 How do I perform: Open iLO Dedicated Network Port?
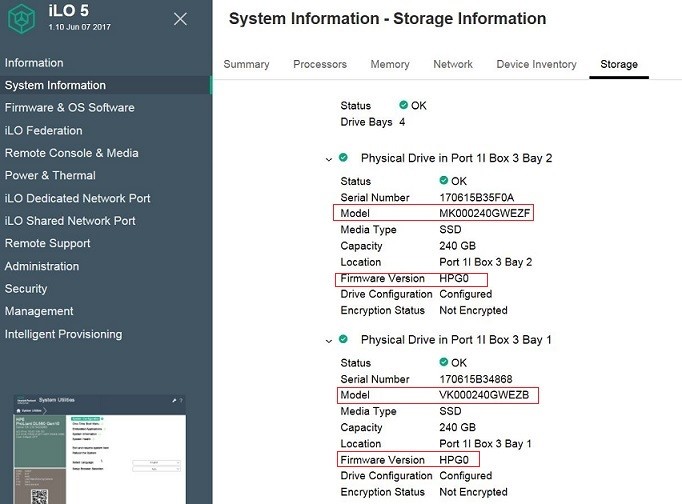tap(77, 198)
